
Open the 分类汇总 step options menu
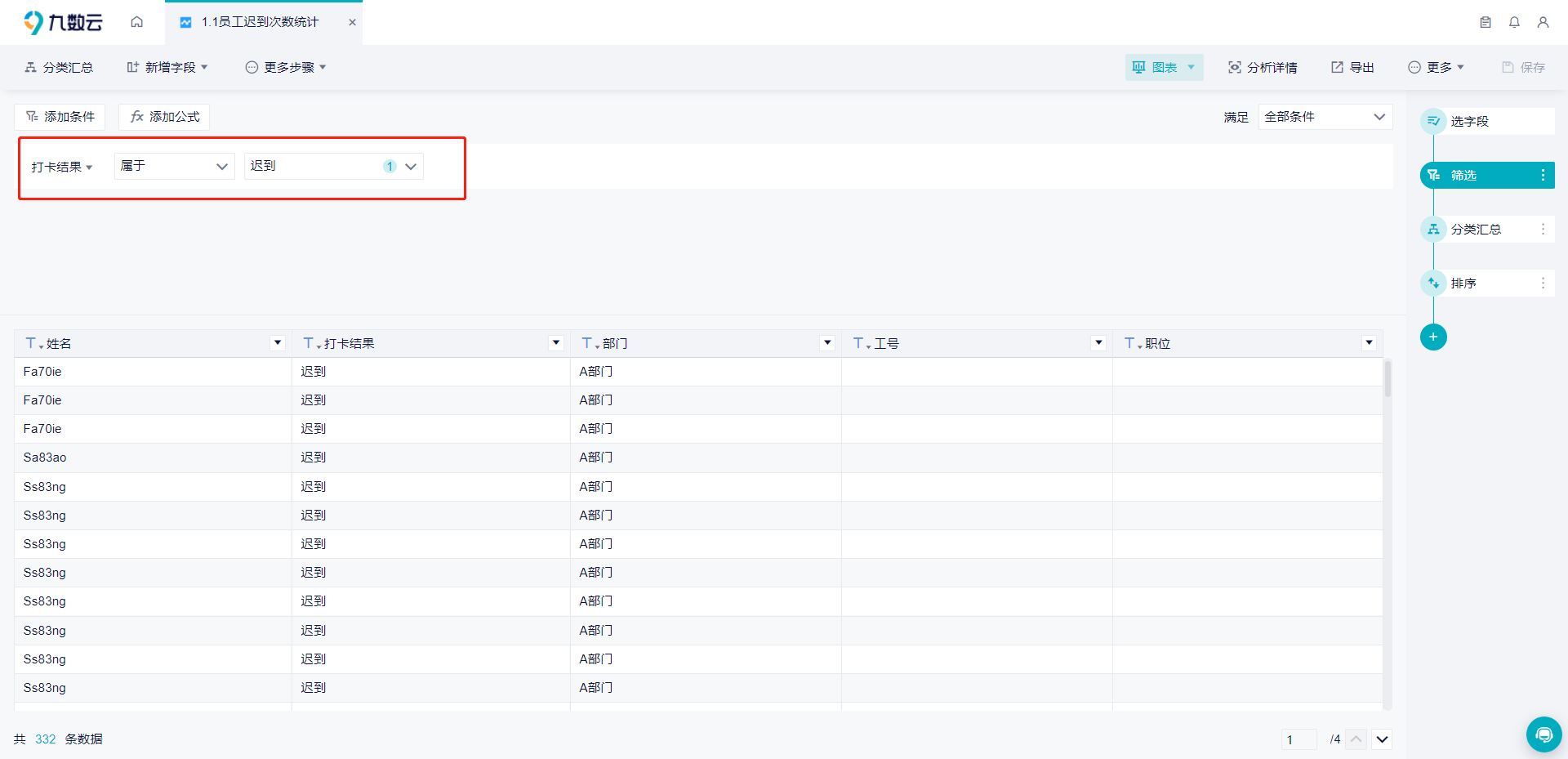tap(1543, 230)
